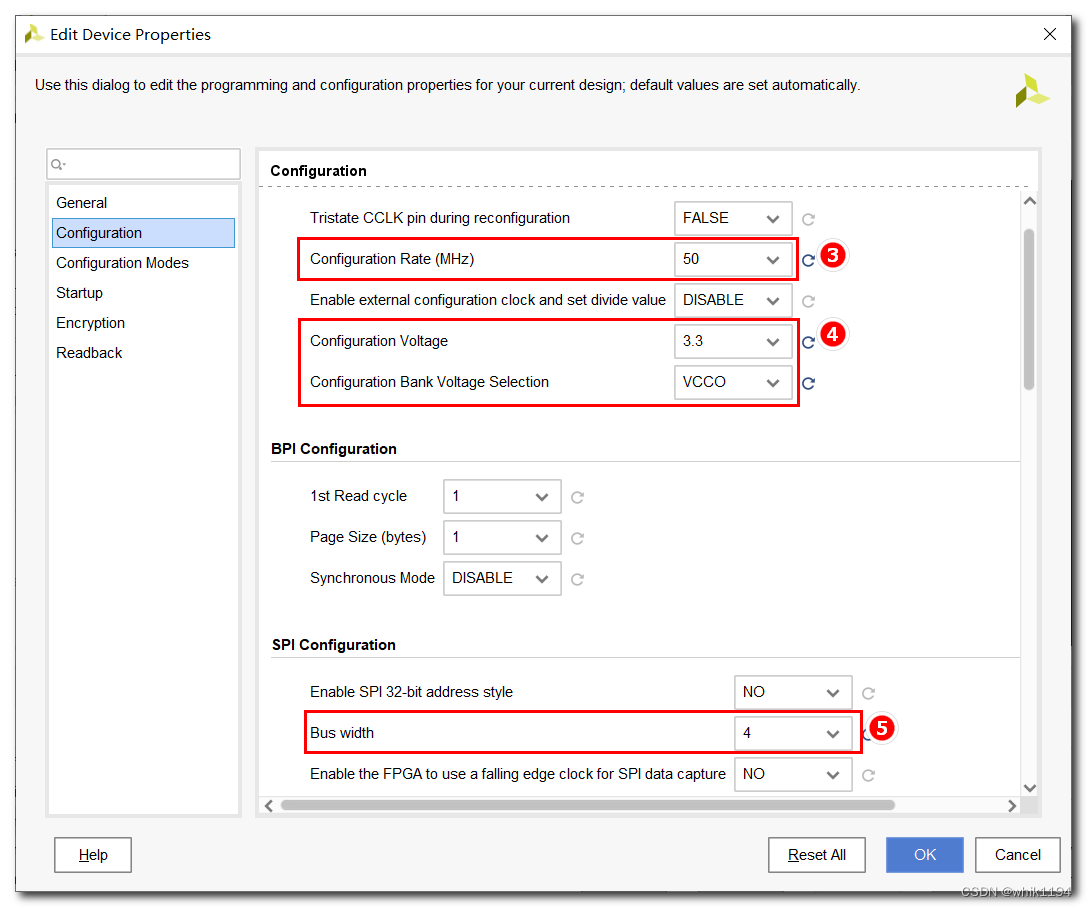Select Configuration Modes category
This screenshot has height=907, width=1087.
coord(144,263)
